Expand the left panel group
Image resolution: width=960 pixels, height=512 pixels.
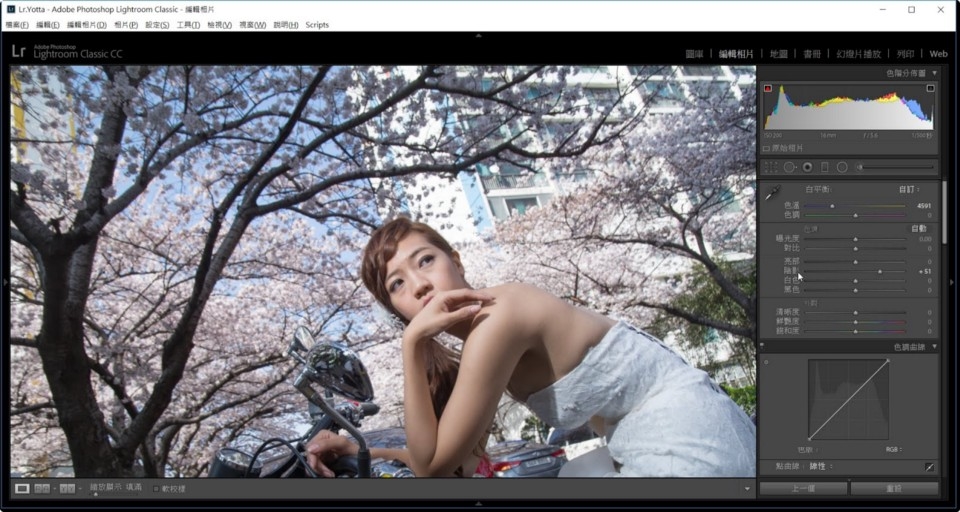[5, 282]
